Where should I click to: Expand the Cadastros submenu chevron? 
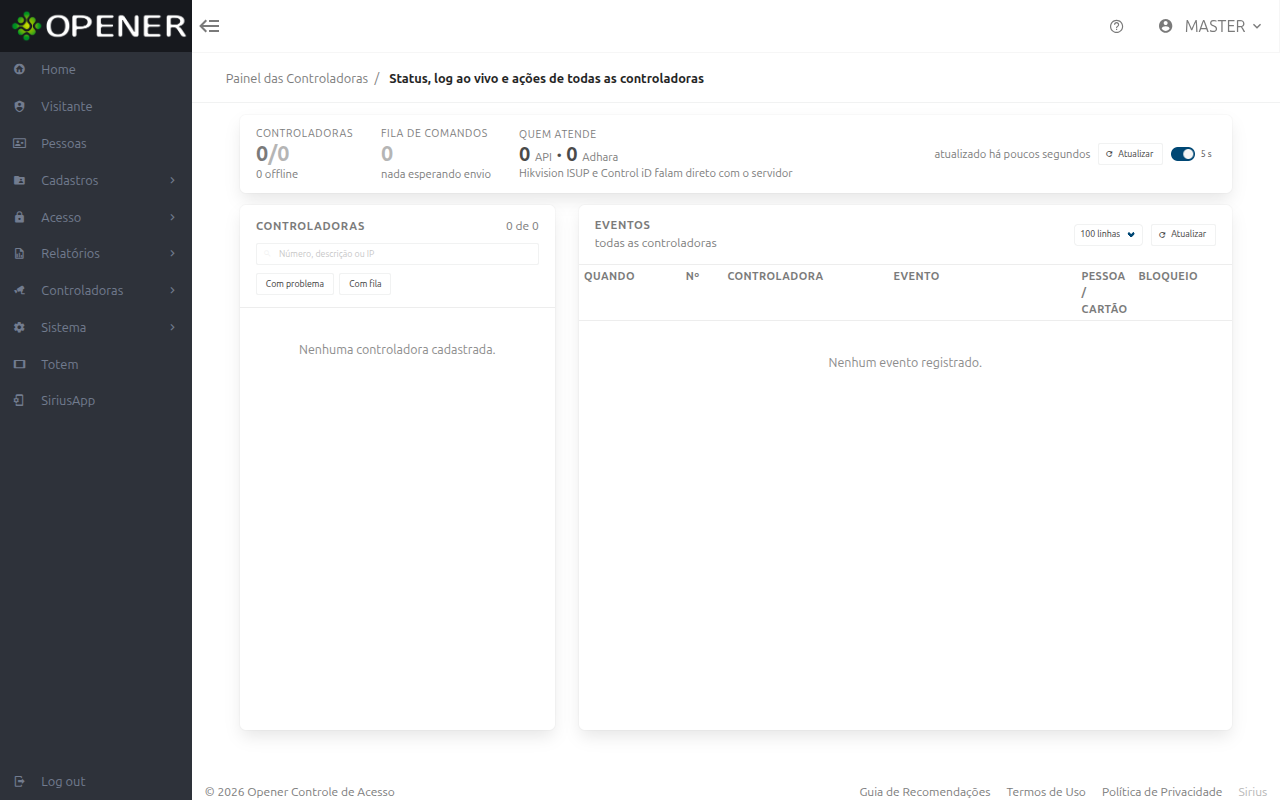pos(173,181)
